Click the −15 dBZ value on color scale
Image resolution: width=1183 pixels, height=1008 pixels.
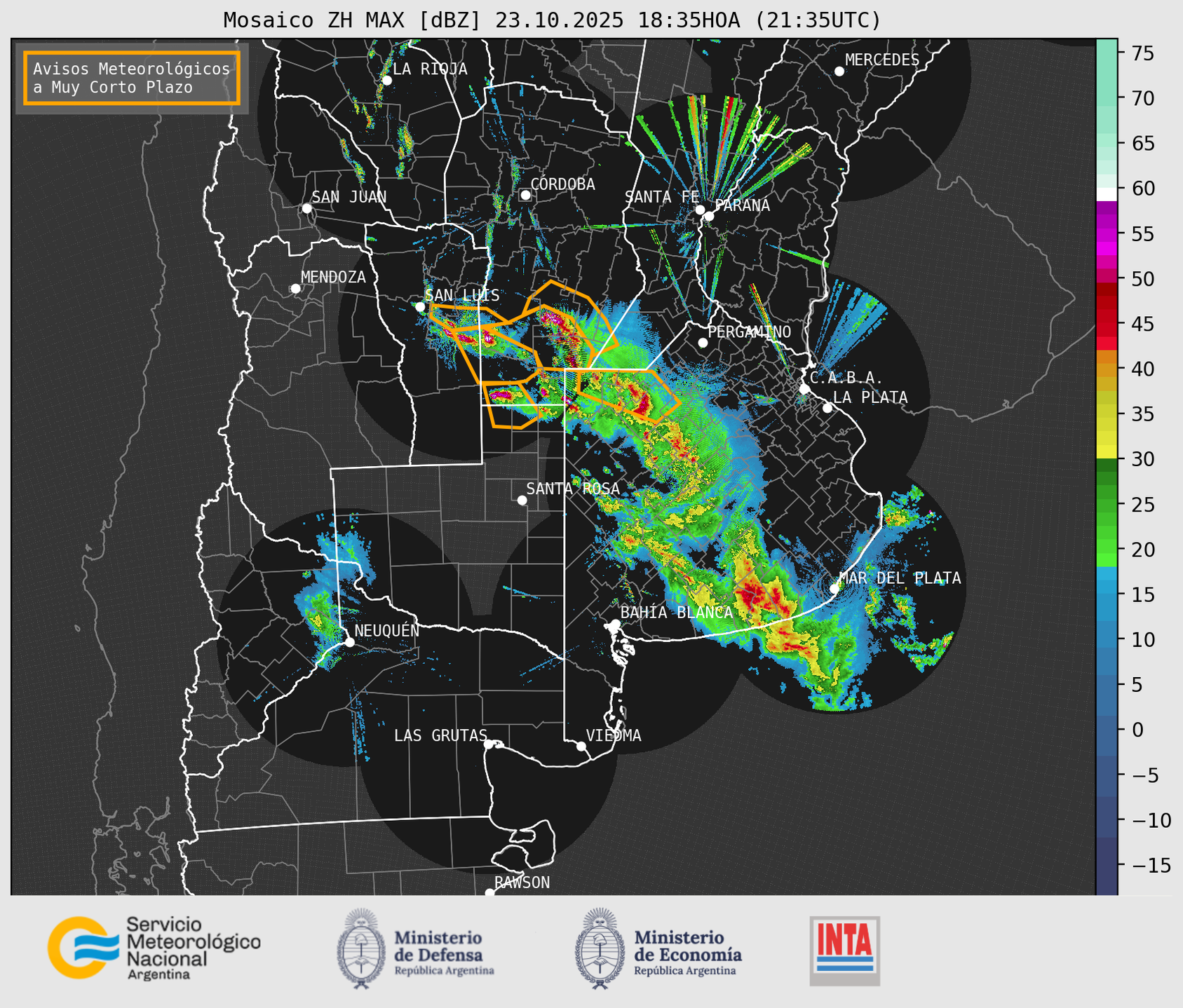[1150, 866]
